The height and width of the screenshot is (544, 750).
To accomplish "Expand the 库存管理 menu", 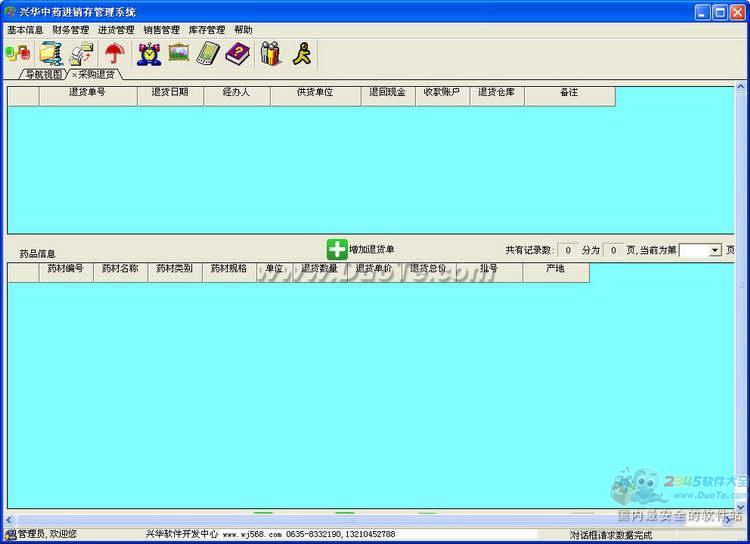I will coord(207,30).
